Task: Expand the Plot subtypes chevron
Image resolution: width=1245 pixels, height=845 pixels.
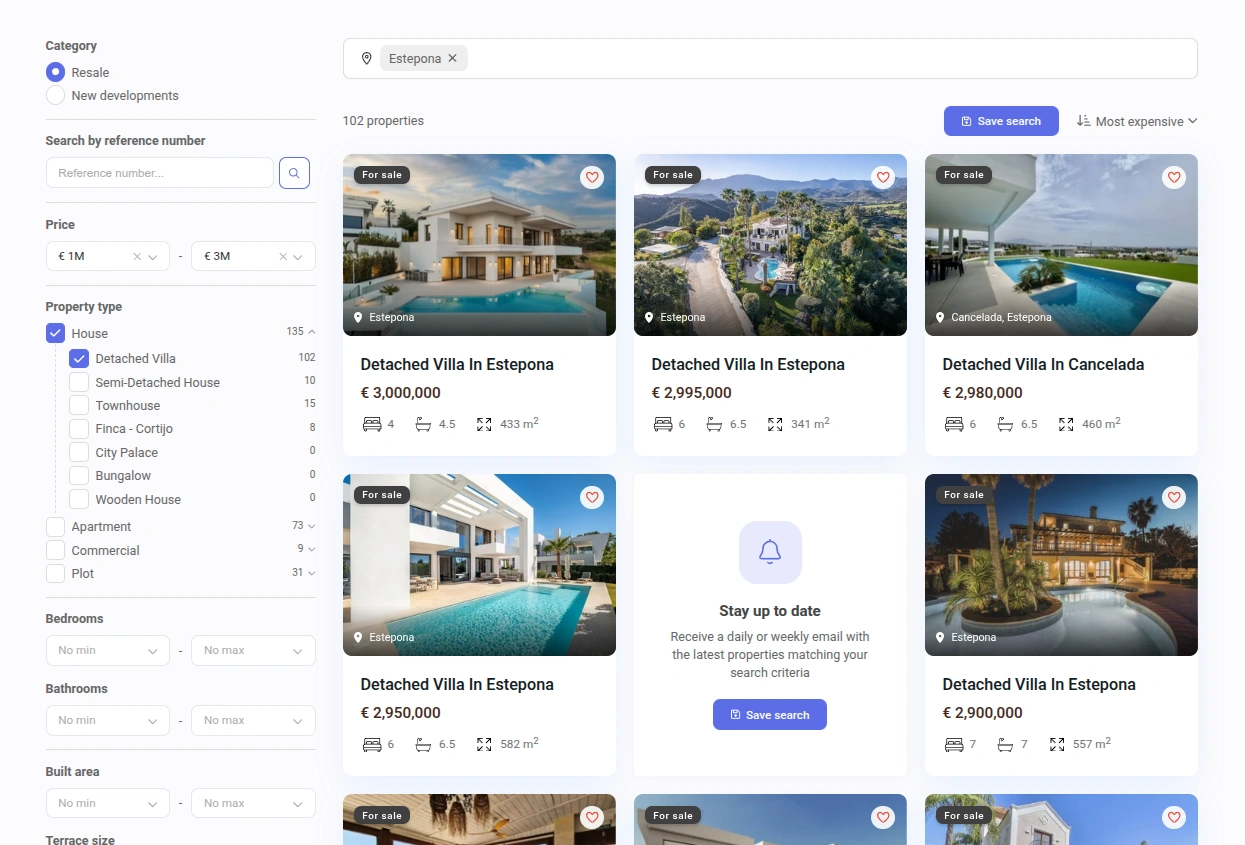Action: pos(312,573)
